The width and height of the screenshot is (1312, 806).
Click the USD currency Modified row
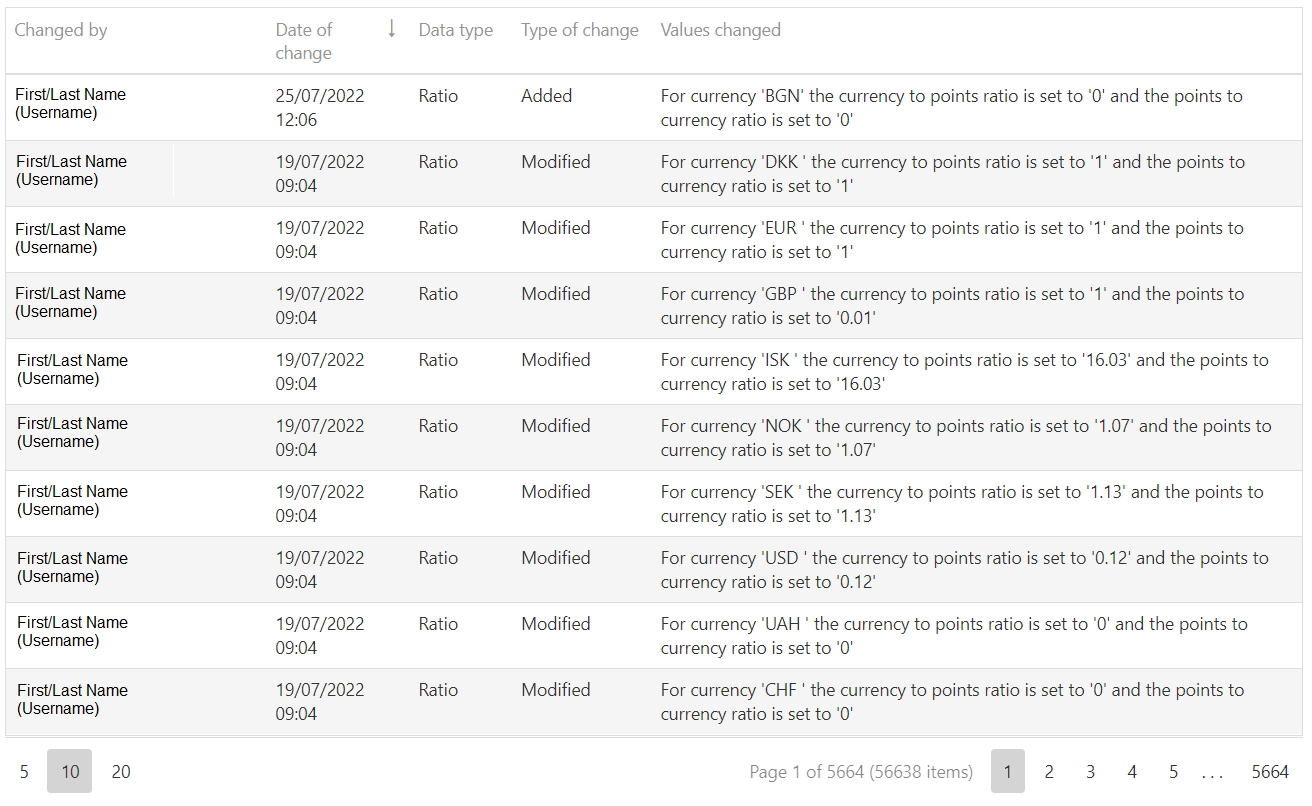tap(654, 570)
